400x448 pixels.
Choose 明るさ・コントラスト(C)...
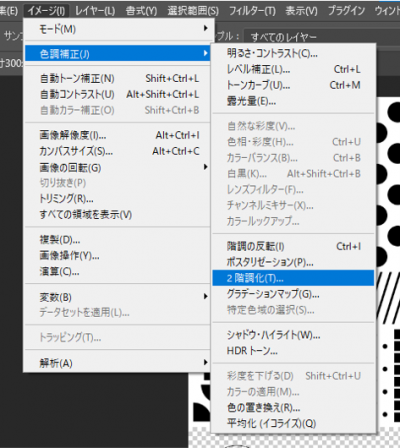point(293,53)
